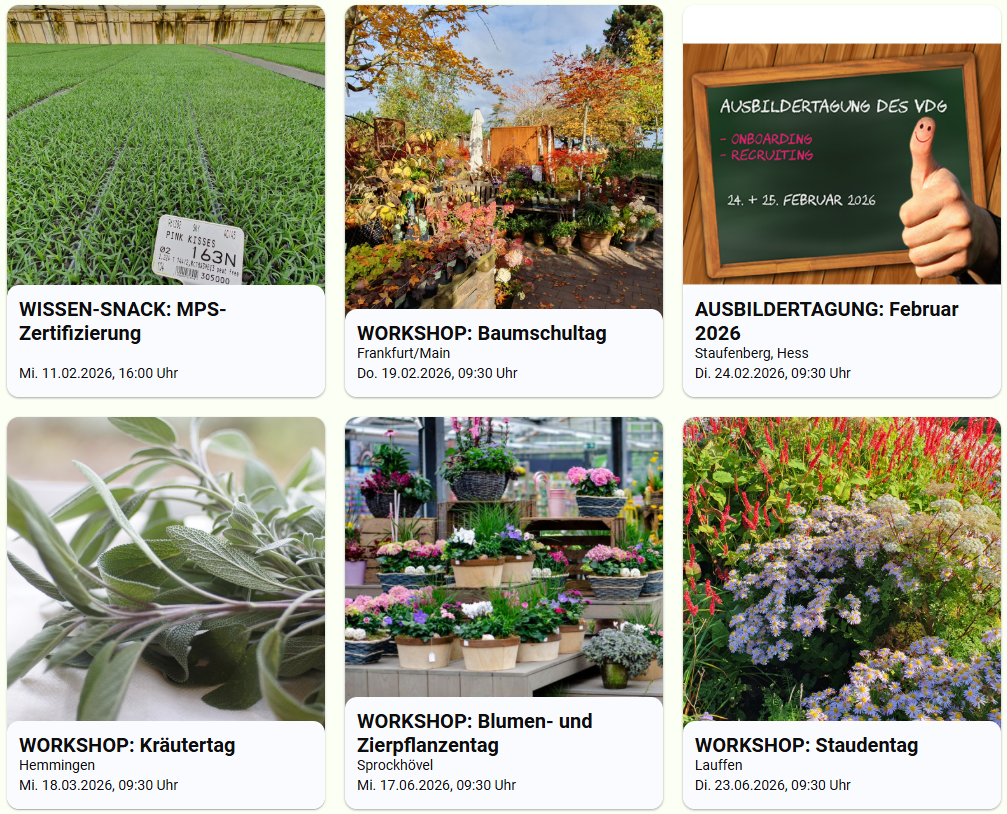The height and width of the screenshot is (814, 1007).
Task: Select the Frankfurt/Main location text
Action: [x=403, y=353]
